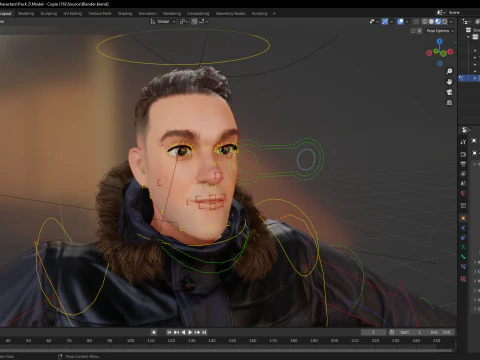Select the highlighted armature row in Outliner

coord(469,78)
